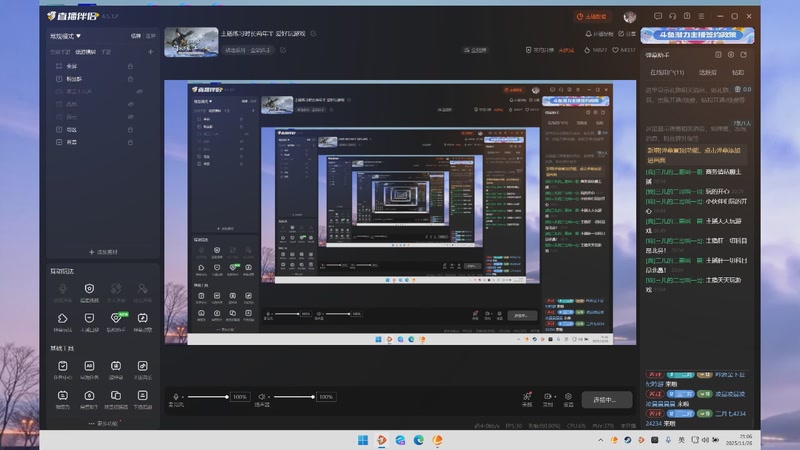The height and width of the screenshot is (450, 800).
Task: Toggle the lock on the second layer row
Action: (x=130, y=79)
